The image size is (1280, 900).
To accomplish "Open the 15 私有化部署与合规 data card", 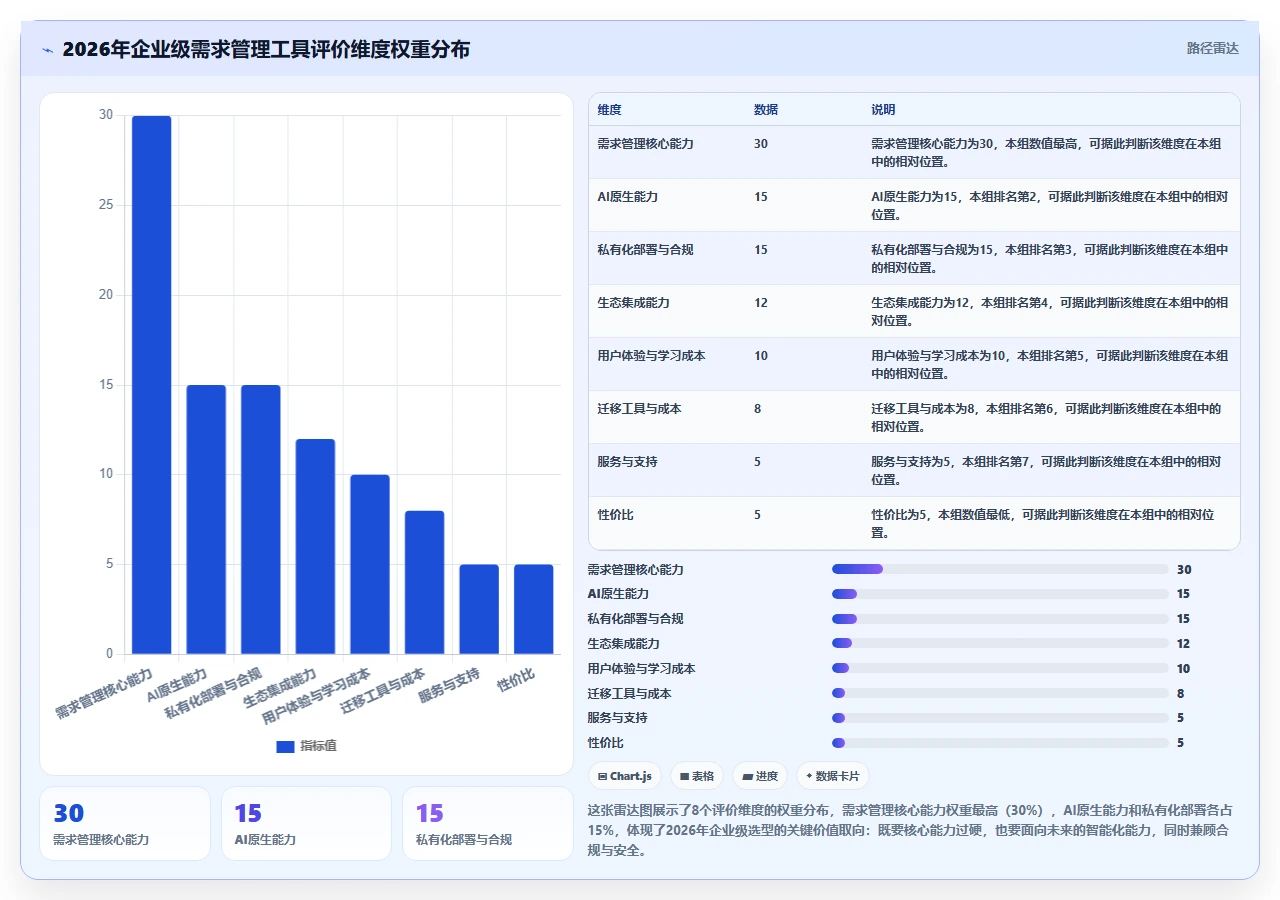I will click(x=488, y=823).
